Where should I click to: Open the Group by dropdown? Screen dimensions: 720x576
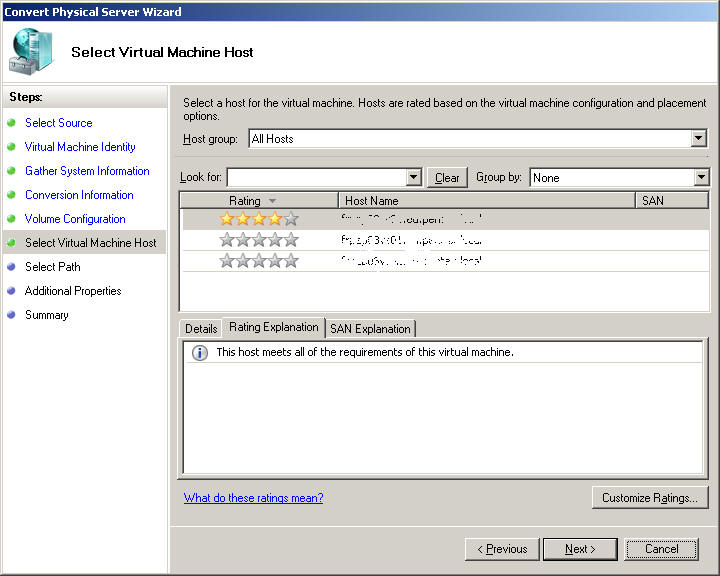click(x=701, y=178)
